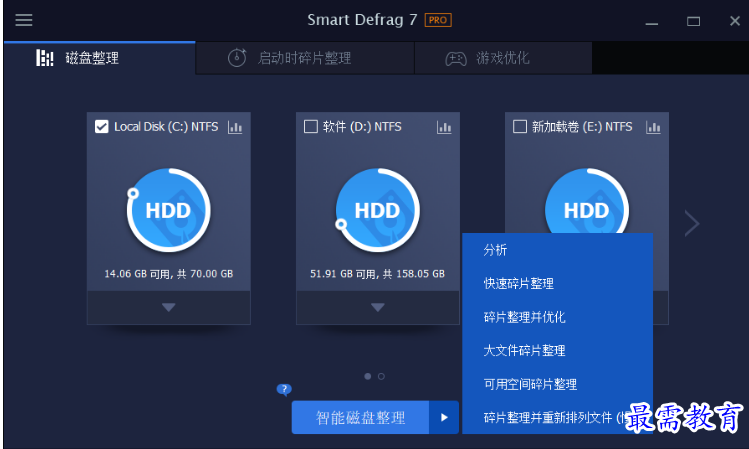Select 可用空间碎片整理 menu entry
749x449 pixels.
pyautogui.click(x=557, y=384)
